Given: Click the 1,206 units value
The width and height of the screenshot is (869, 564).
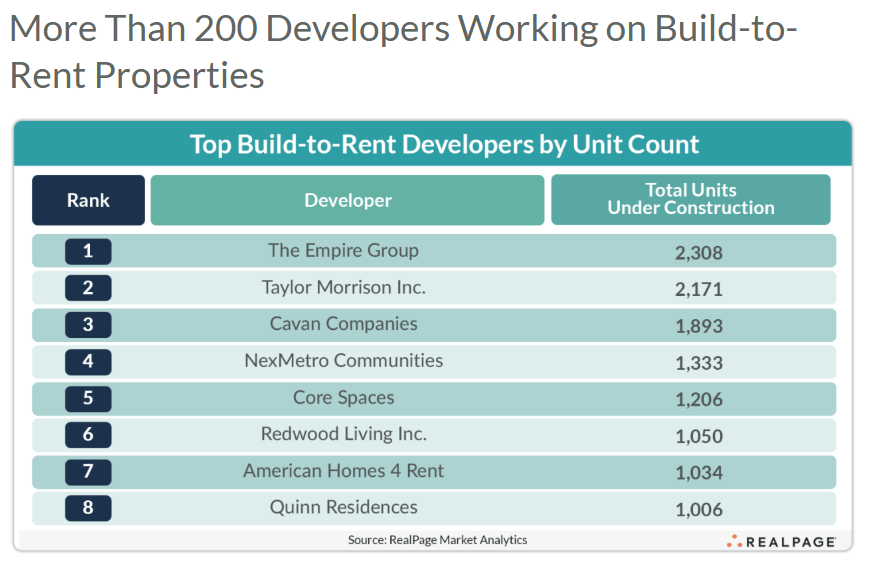Looking at the screenshot, I should [699, 400].
